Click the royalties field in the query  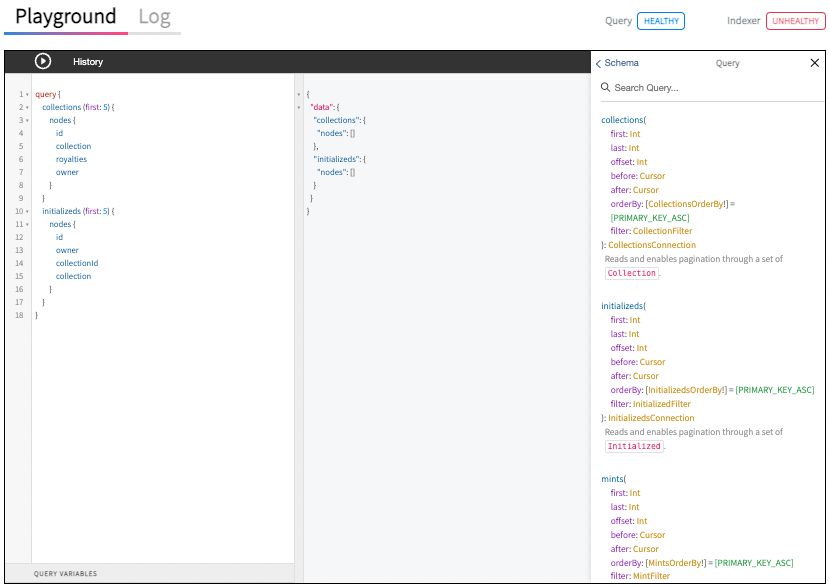pyautogui.click(x=71, y=159)
